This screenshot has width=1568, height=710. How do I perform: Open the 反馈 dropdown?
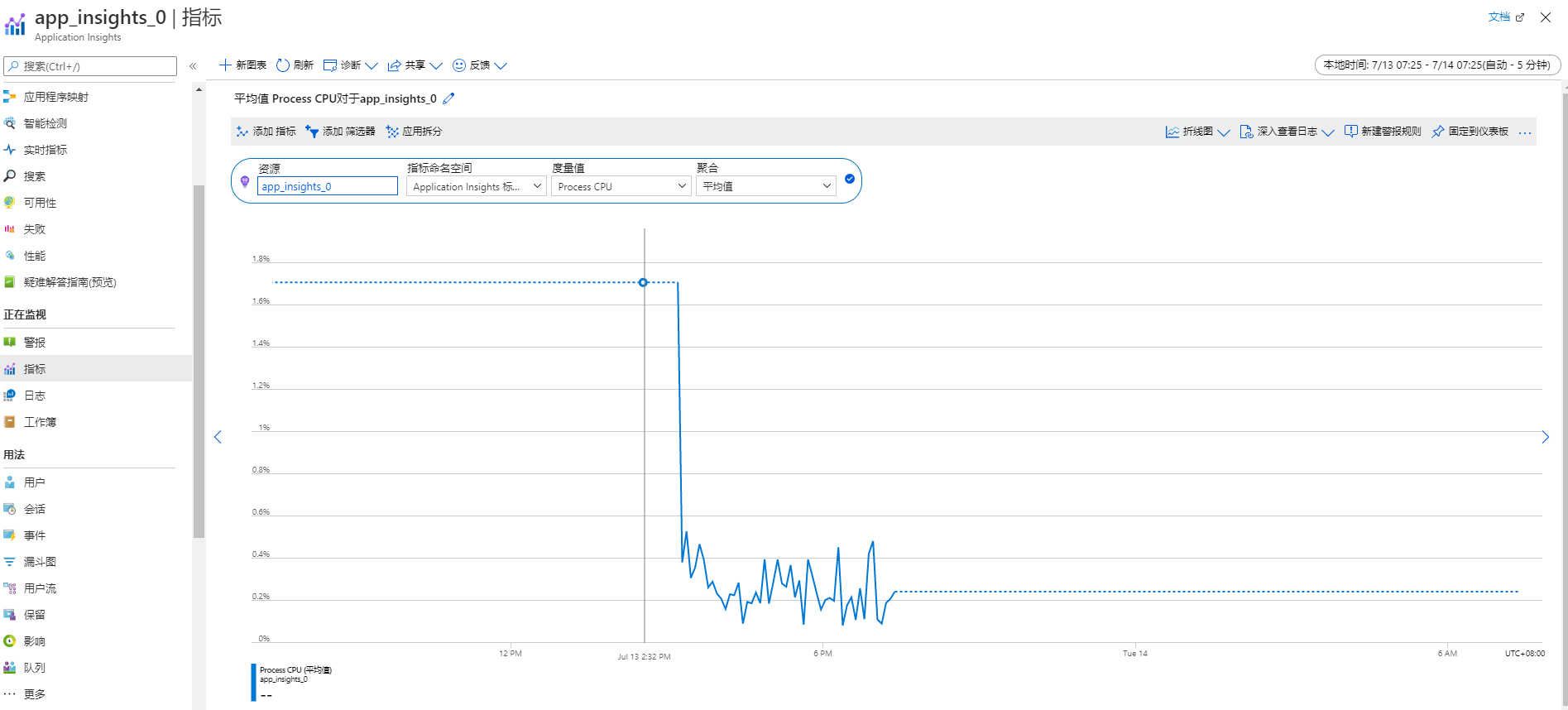479,65
